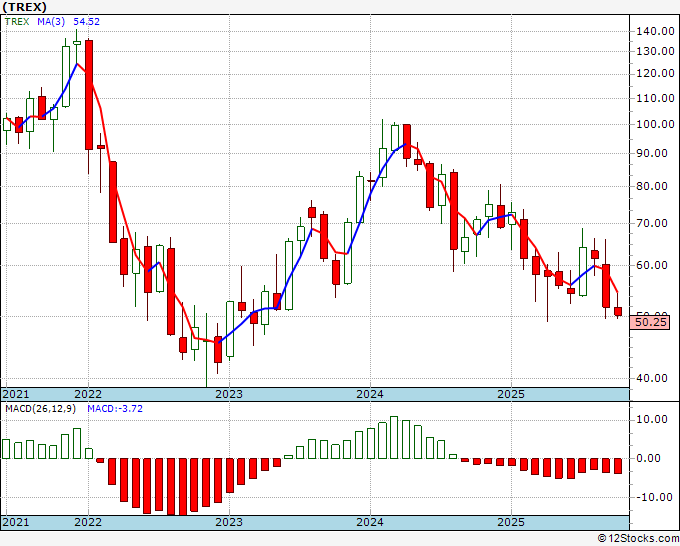
Task: Click the 10.00 MACD axis label
Action: click(x=652, y=419)
